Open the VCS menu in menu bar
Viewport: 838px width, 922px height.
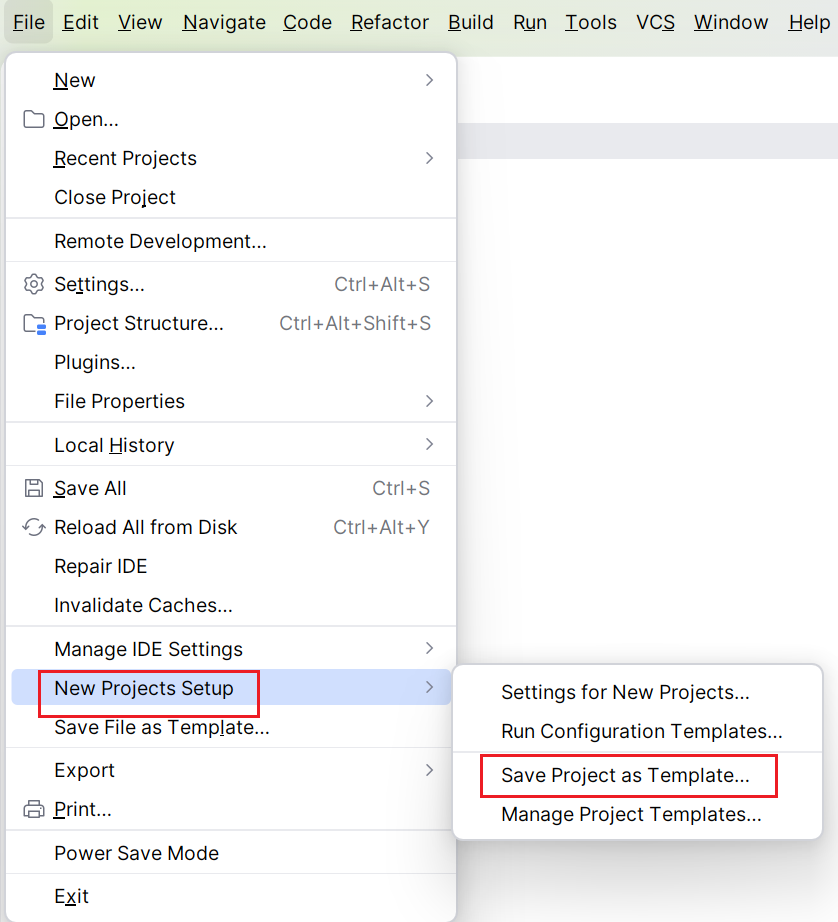655,22
